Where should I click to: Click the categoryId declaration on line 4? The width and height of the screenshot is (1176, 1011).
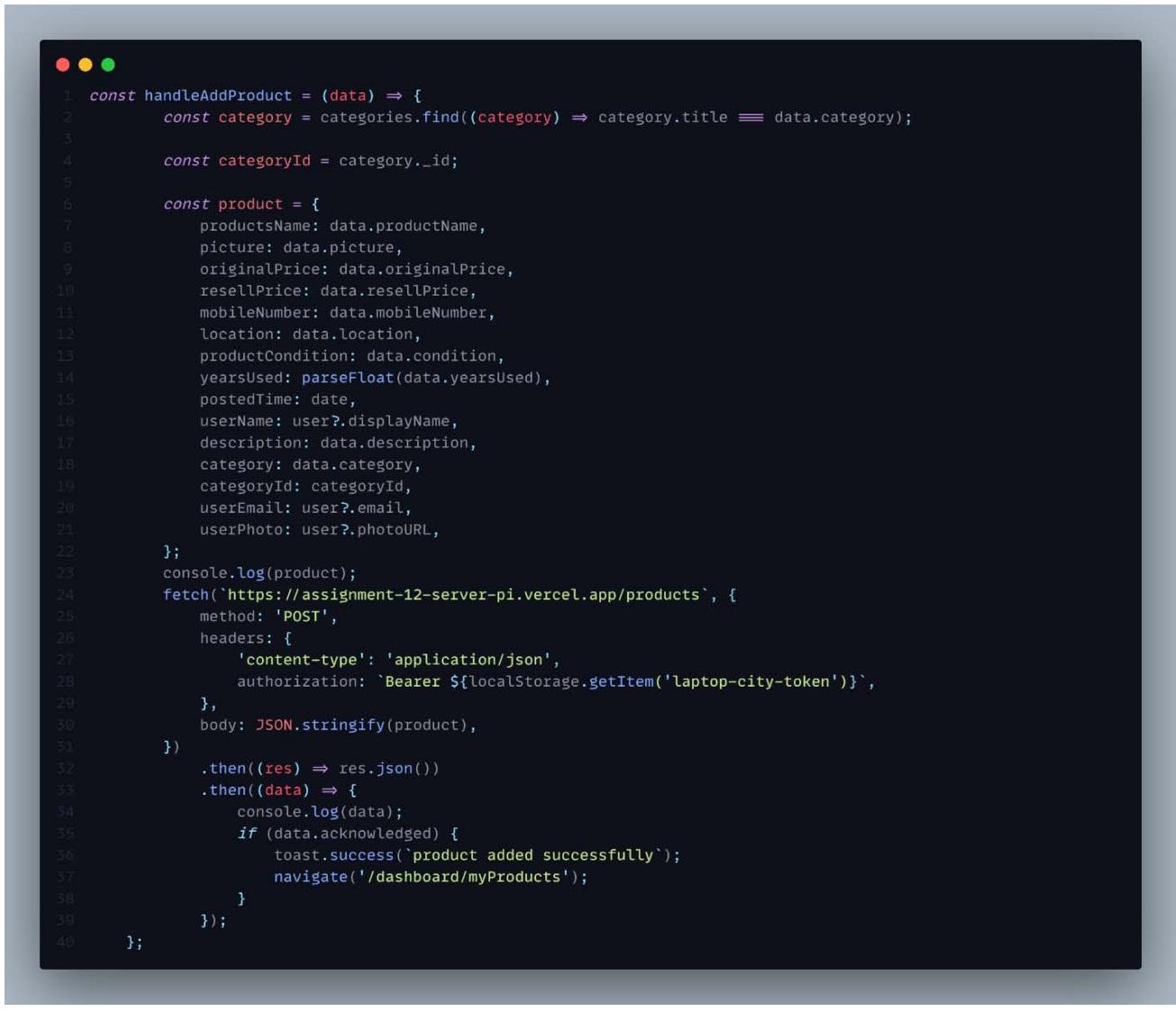(x=264, y=160)
